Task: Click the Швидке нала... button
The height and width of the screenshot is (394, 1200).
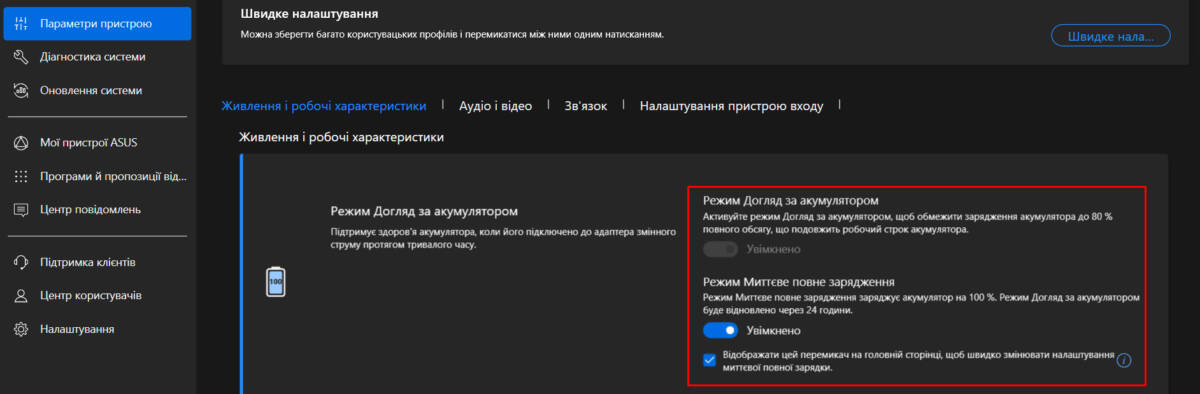Action: pos(1110,36)
